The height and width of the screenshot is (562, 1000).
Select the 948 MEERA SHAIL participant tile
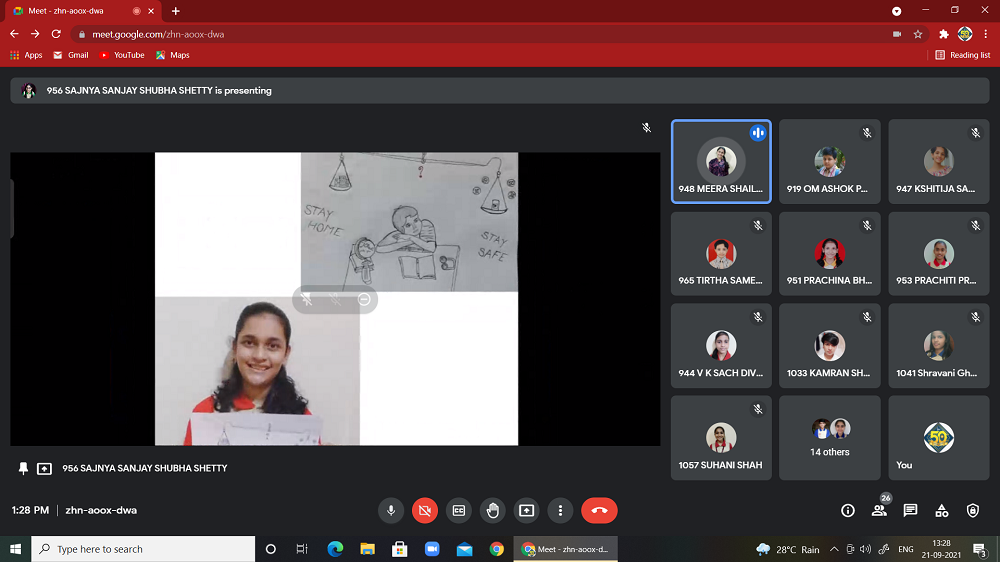721,161
